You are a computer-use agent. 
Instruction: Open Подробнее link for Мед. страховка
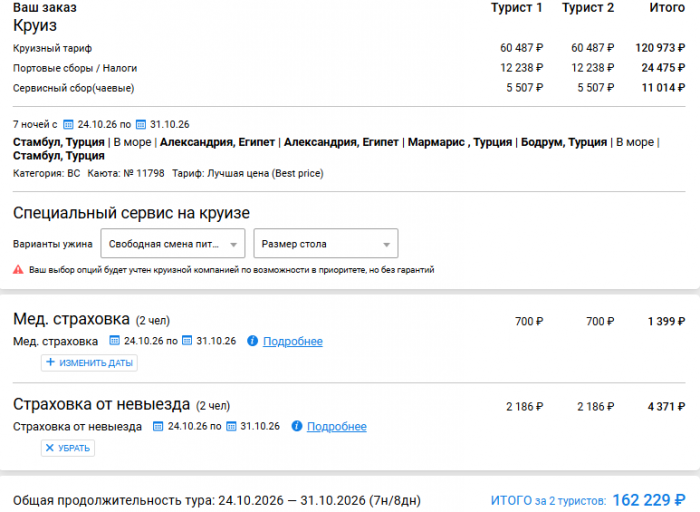(x=293, y=341)
